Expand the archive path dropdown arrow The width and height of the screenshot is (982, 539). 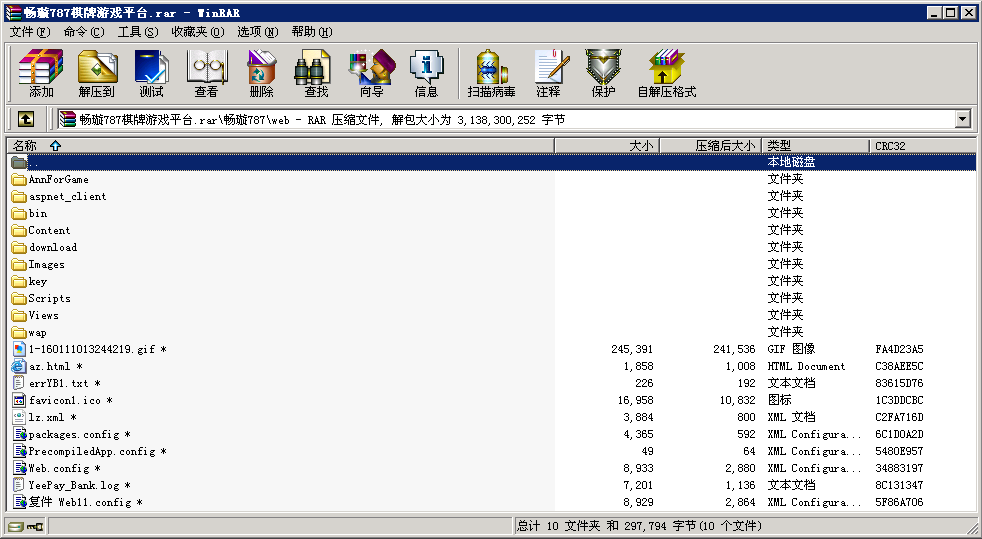[x=962, y=119]
